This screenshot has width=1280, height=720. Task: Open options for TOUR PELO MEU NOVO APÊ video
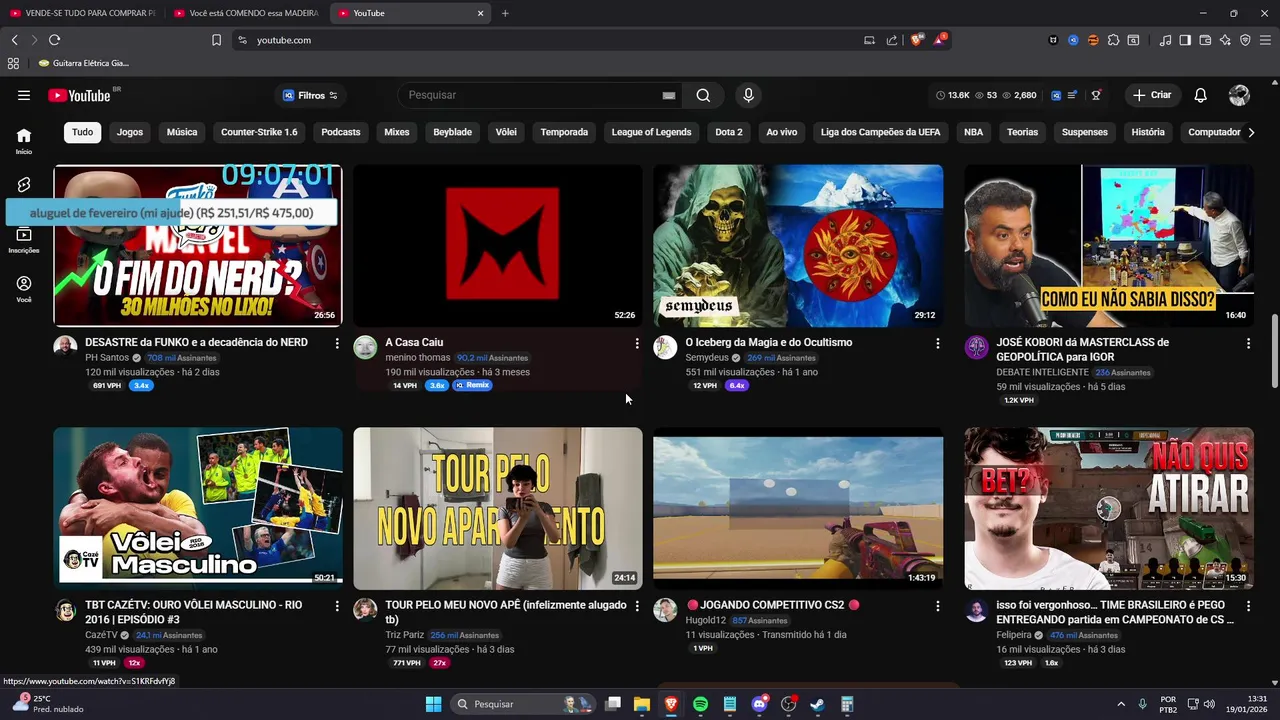637,606
